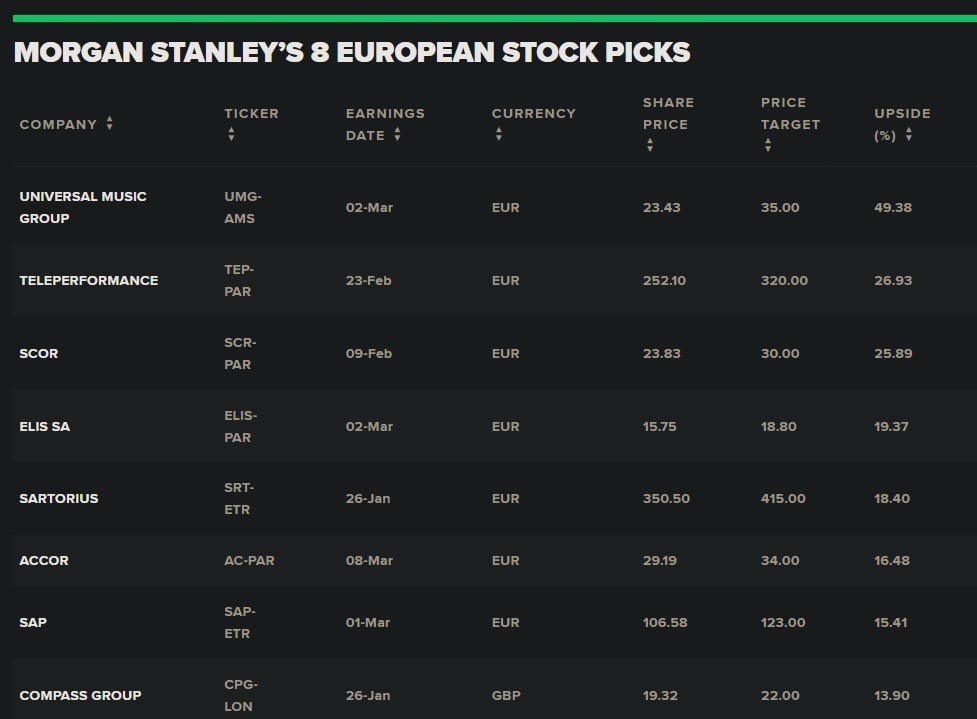
Task: Click the Accor company name
Action: (x=44, y=560)
